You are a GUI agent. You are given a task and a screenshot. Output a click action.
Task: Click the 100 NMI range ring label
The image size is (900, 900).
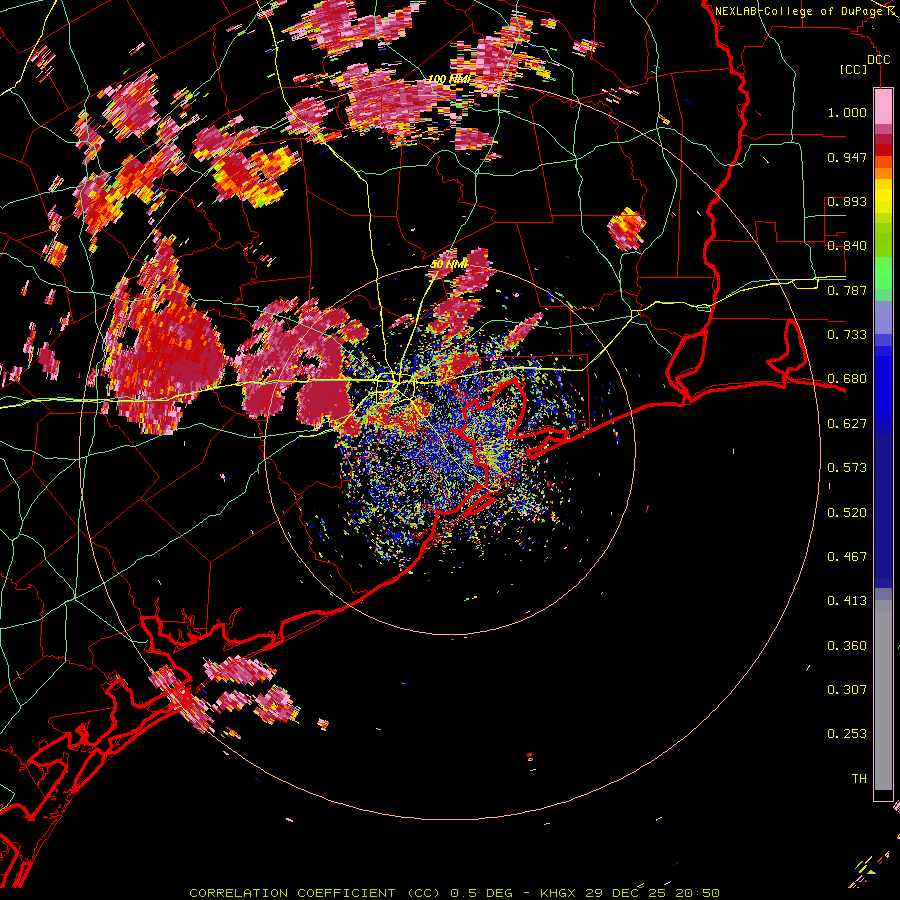coord(449,79)
